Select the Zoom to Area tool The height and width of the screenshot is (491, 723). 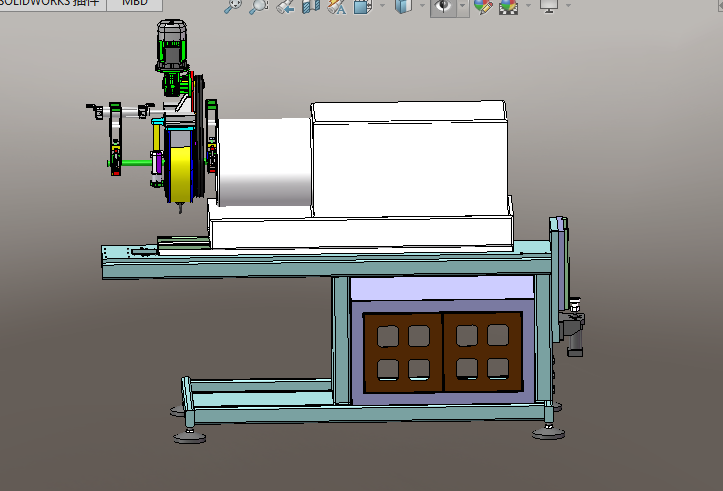(x=259, y=6)
